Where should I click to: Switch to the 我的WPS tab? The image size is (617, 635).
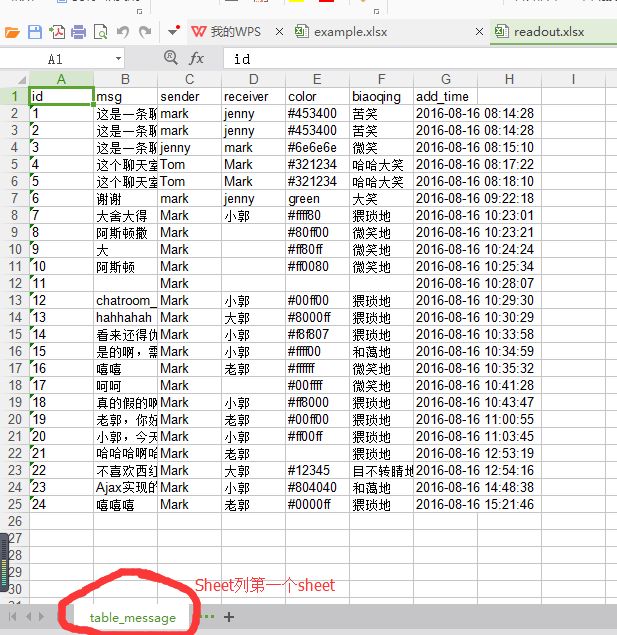coord(226,32)
